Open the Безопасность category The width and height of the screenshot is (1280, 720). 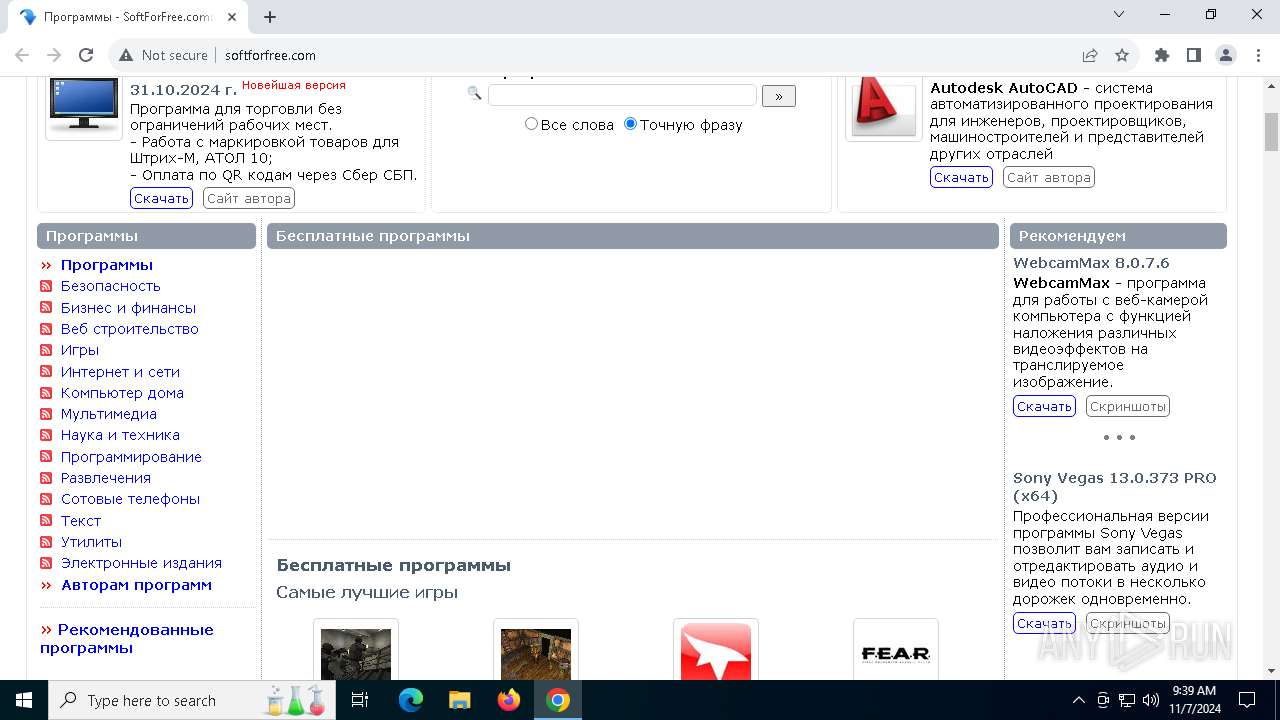[x=111, y=286]
